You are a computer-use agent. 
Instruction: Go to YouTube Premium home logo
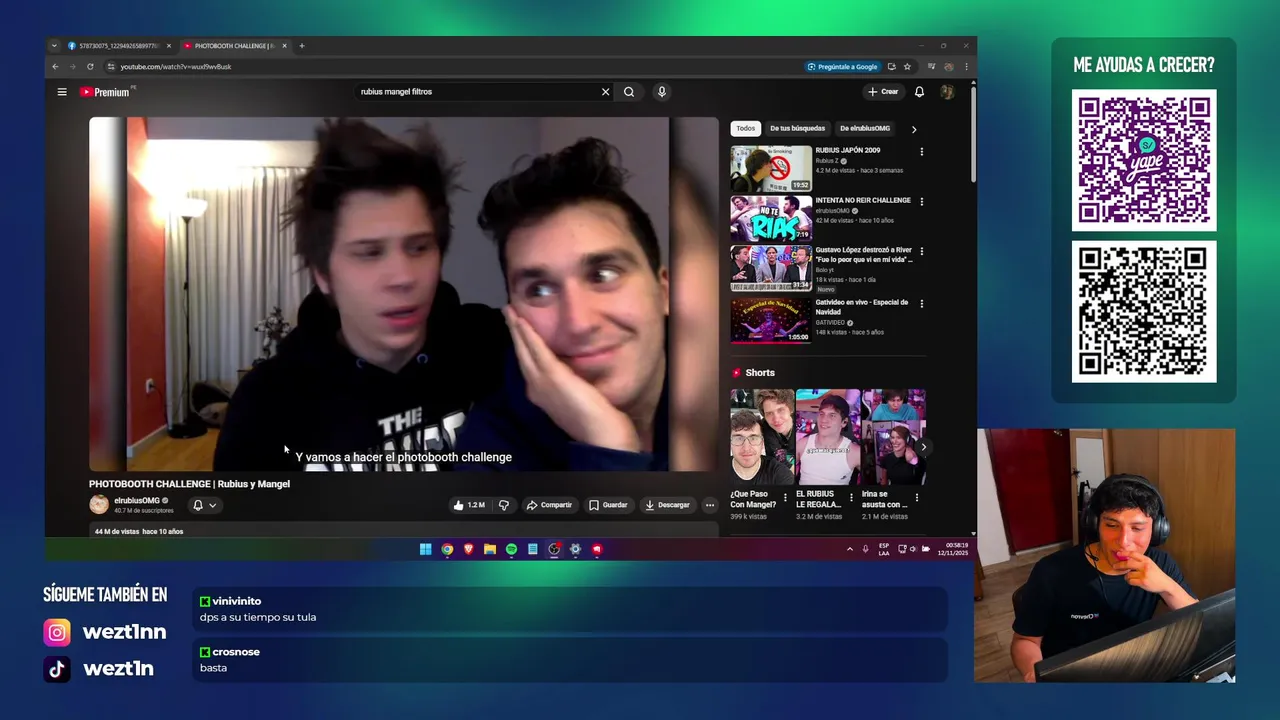point(105,92)
